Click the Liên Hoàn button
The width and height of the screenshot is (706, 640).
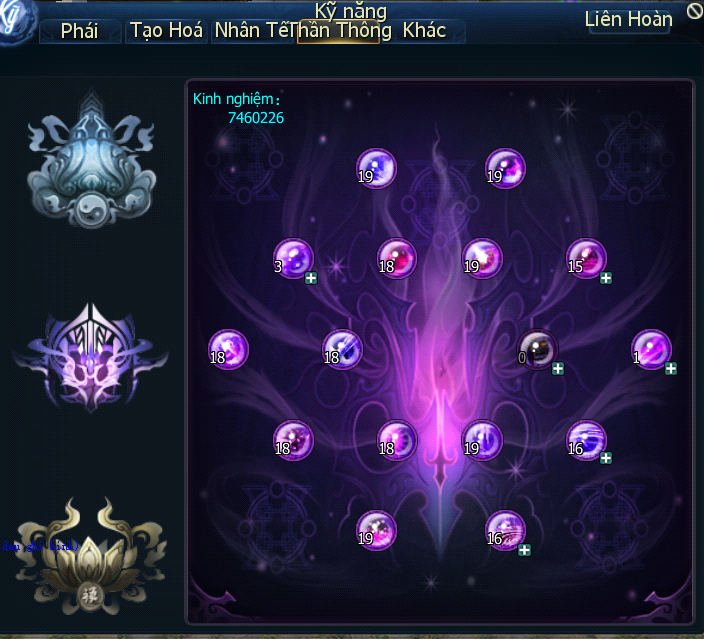point(628,20)
